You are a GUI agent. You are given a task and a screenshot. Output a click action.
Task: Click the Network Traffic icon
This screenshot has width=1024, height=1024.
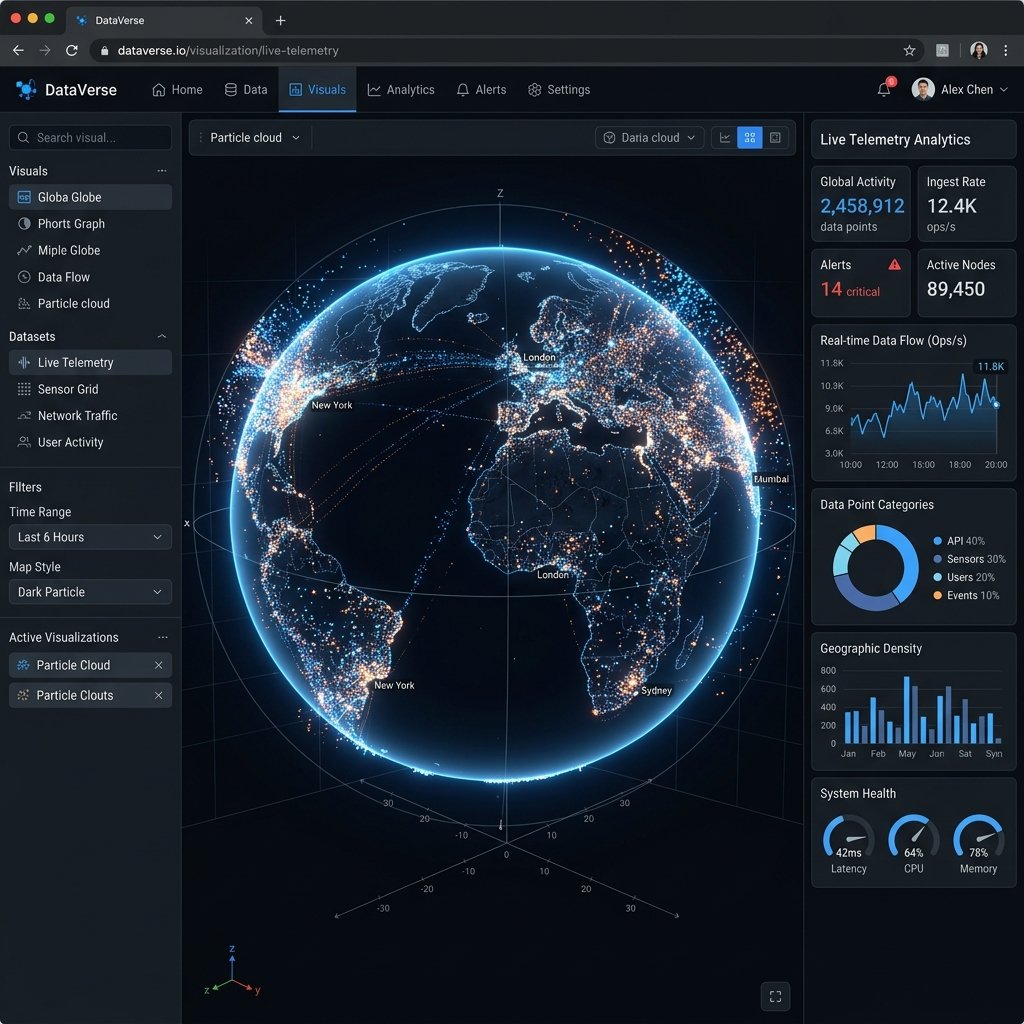24,415
